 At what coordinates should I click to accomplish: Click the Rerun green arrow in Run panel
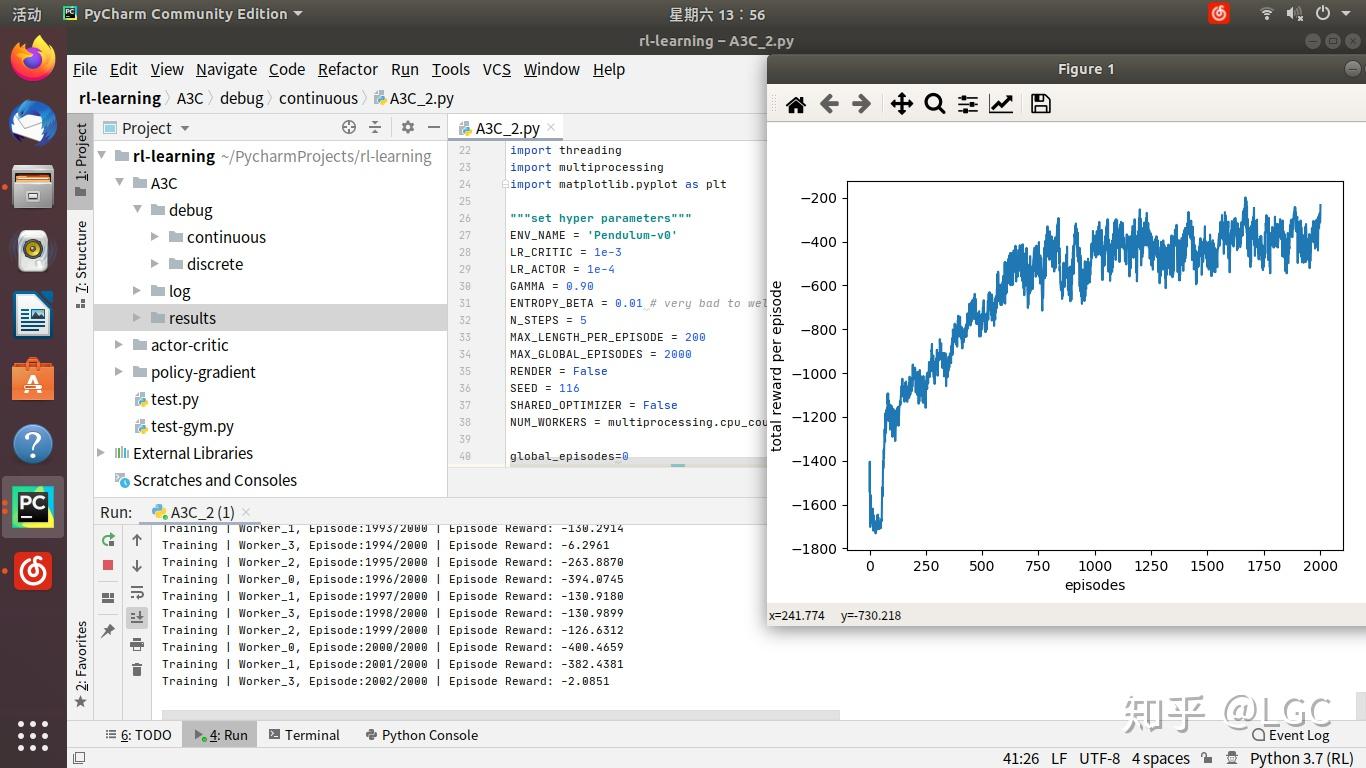[x=108, y=540]
